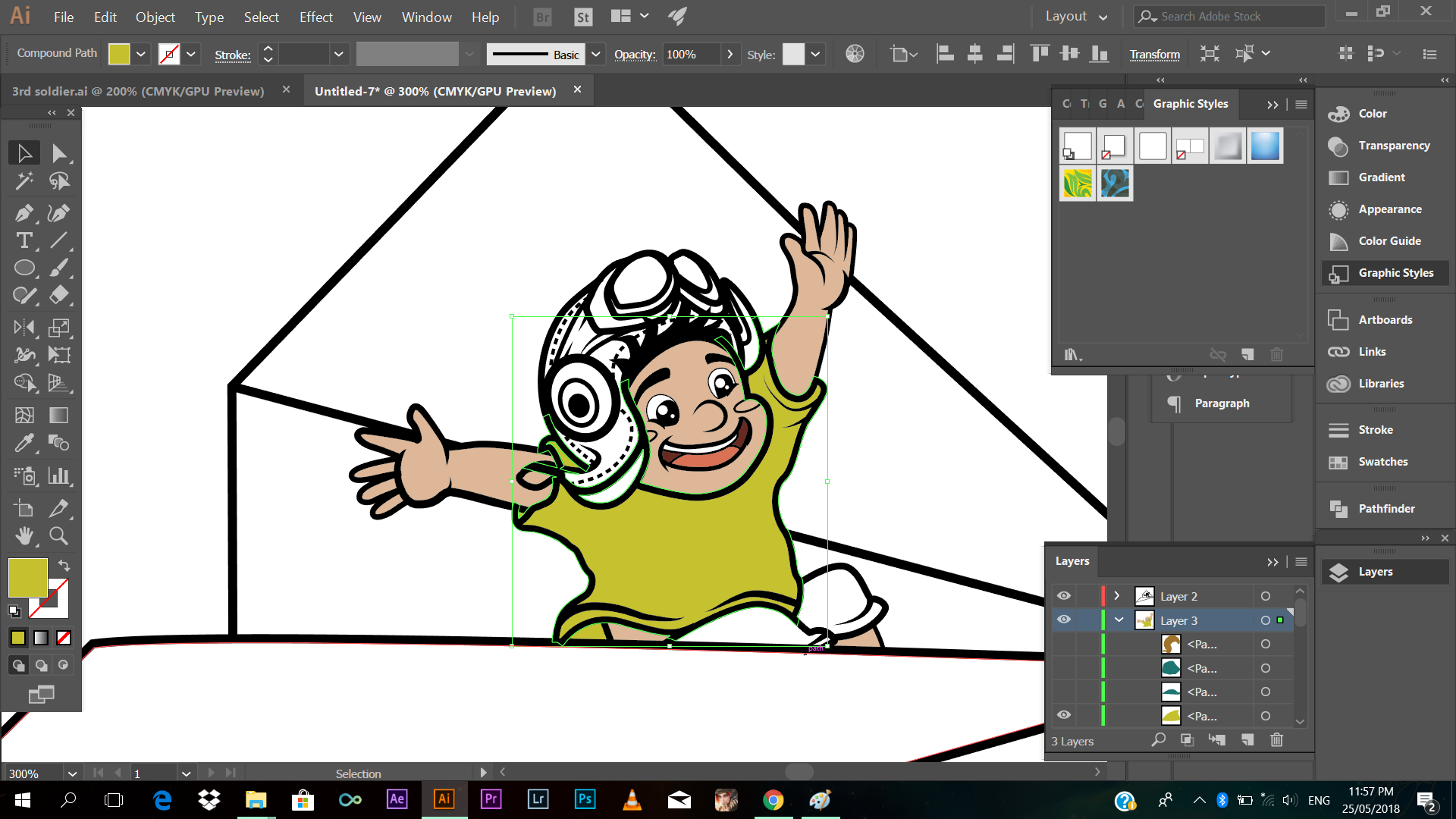Open stroke weight dropdown

[x=339, y=54]
